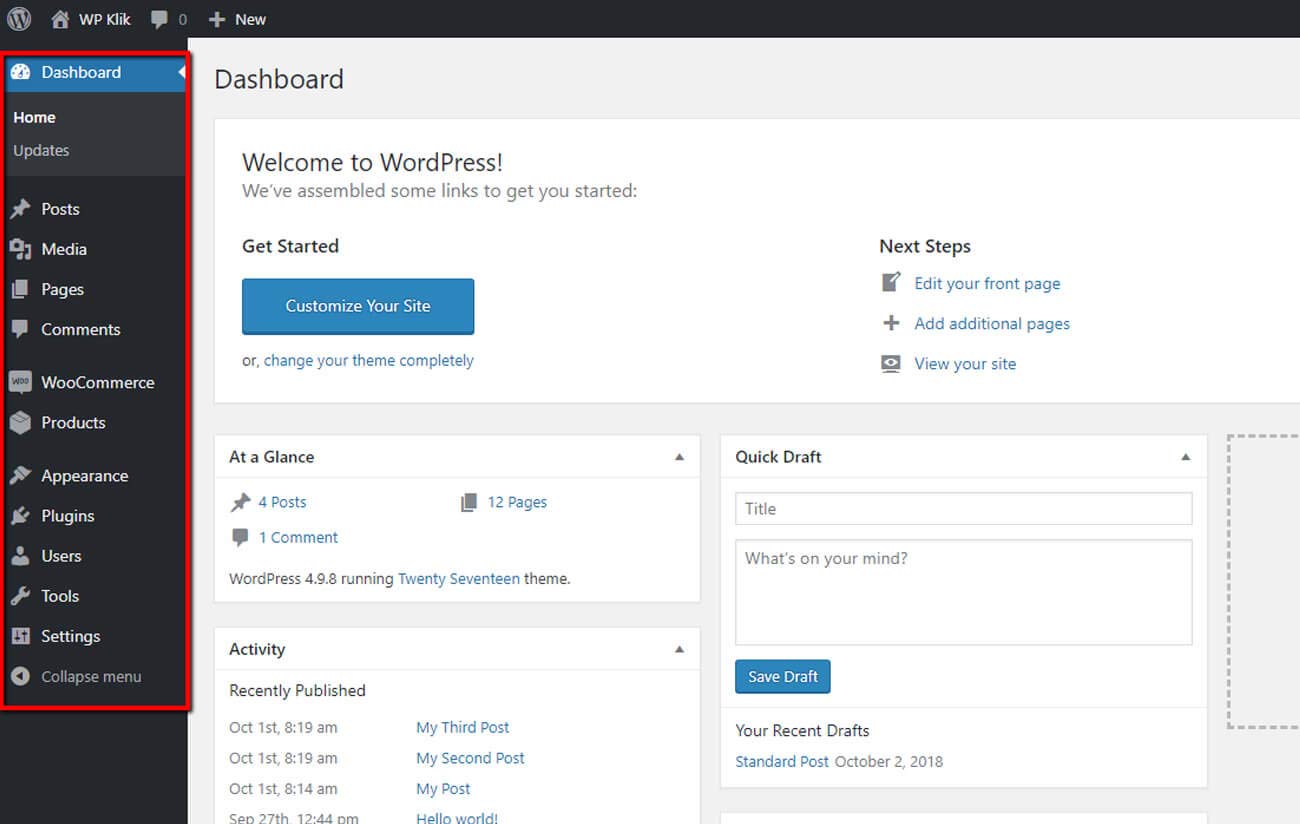Open Edit your front page link
1300x824 pixels.
[x=987, y=284]
